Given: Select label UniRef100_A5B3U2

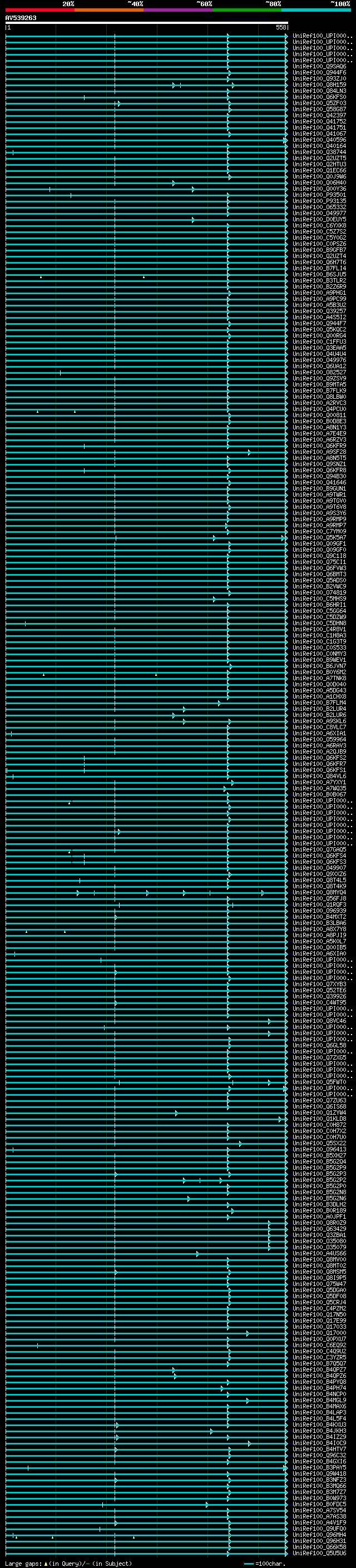Looking at the screenshot, I should tap(319, 305).
